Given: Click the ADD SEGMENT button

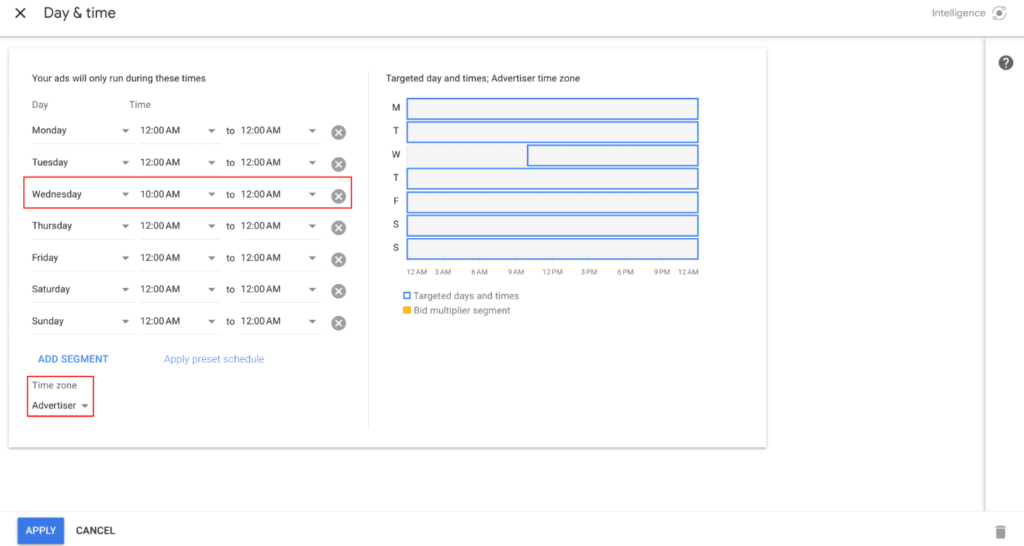Looking at the screenshot, I should tap(73, 359).
